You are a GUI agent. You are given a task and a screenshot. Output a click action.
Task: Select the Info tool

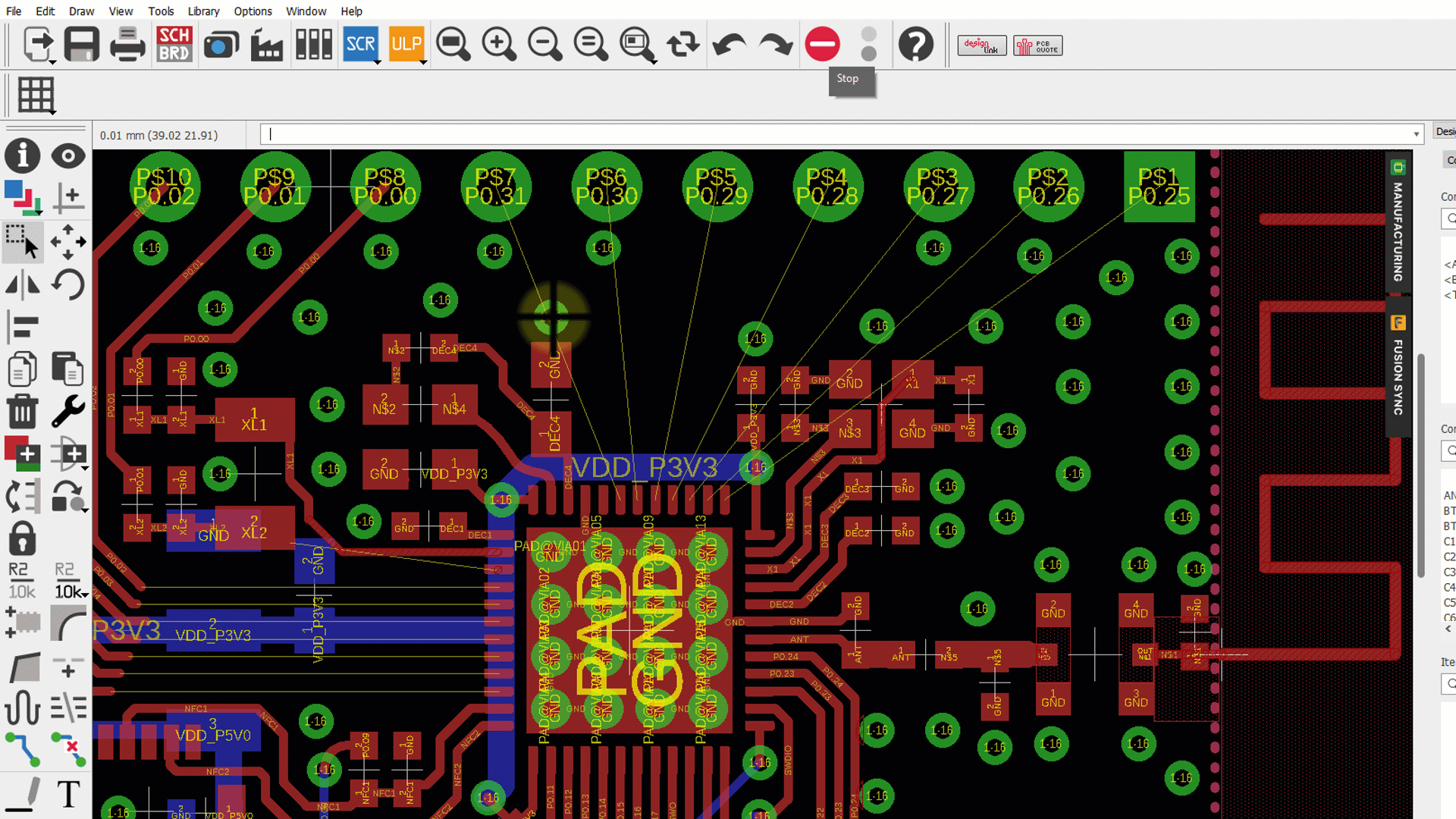tap(23, 155)
